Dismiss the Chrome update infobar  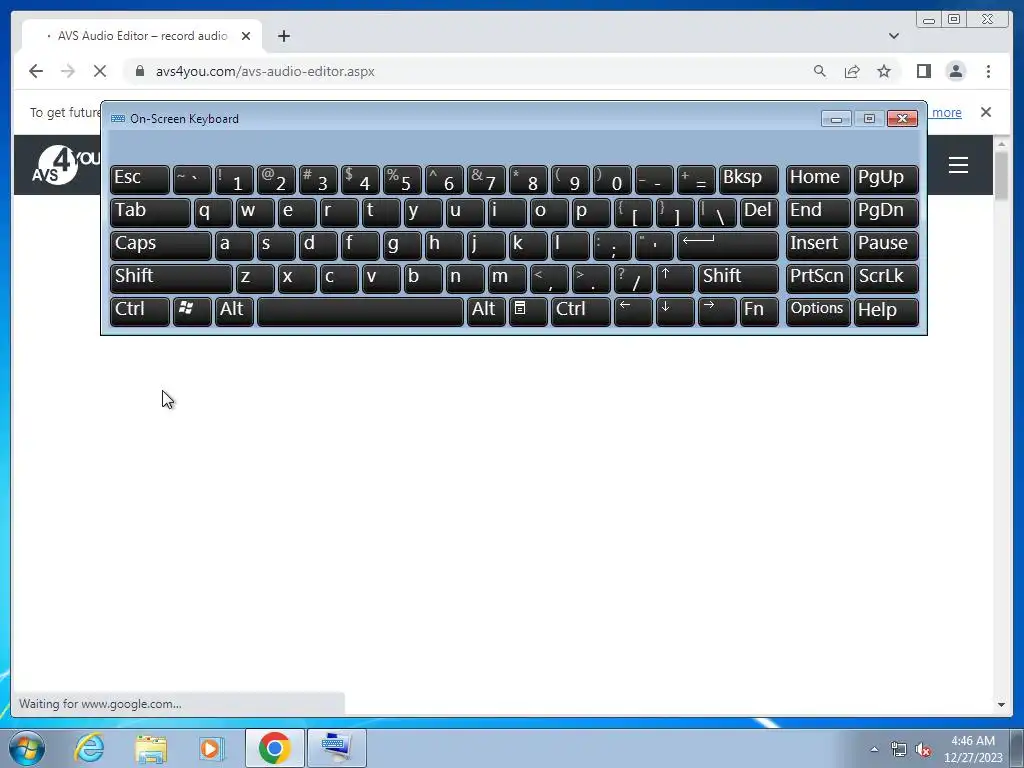pos(986,112)
